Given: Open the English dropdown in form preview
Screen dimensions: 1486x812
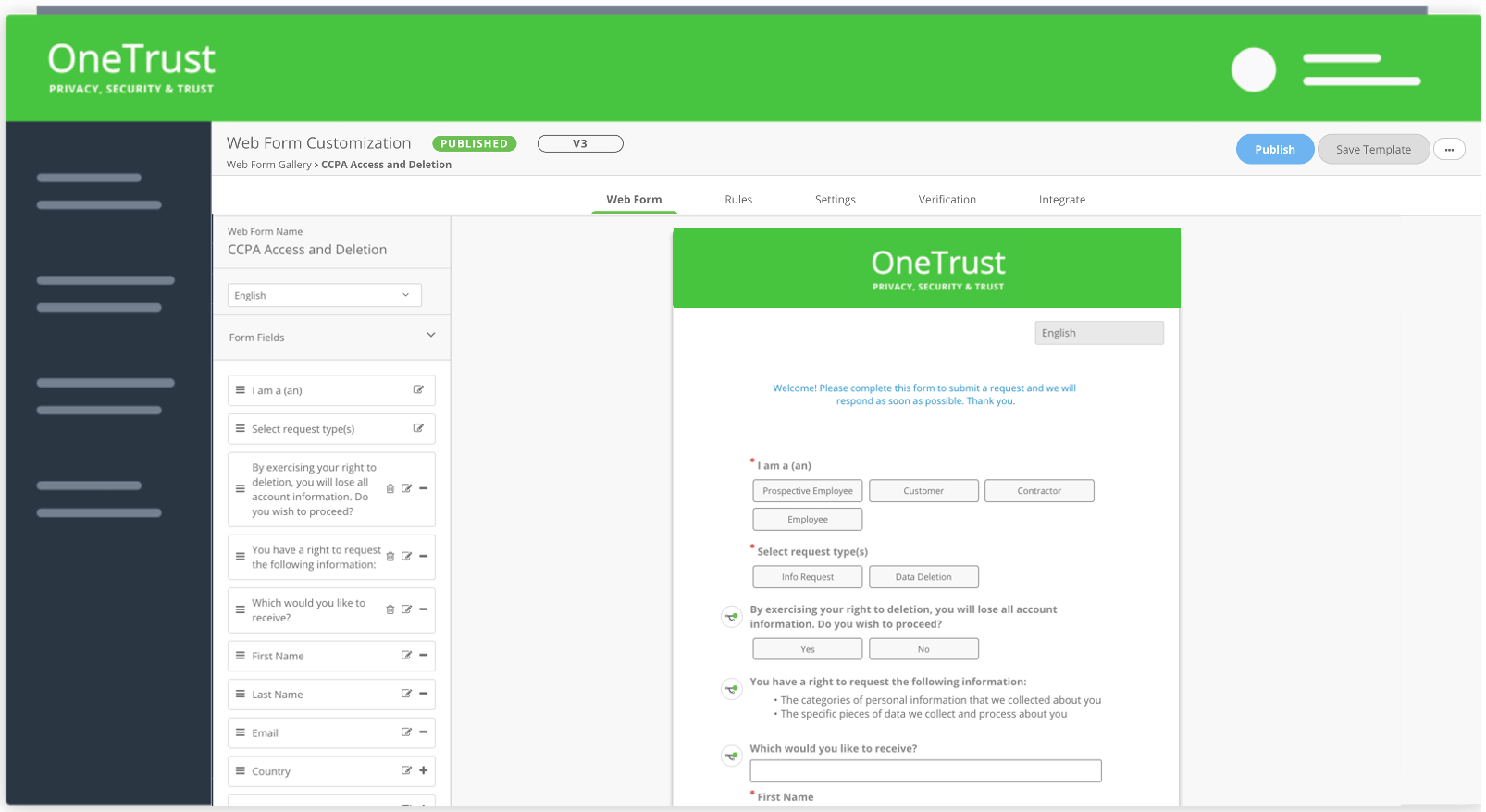Looking at the screenshot, I should (1099, 333).
